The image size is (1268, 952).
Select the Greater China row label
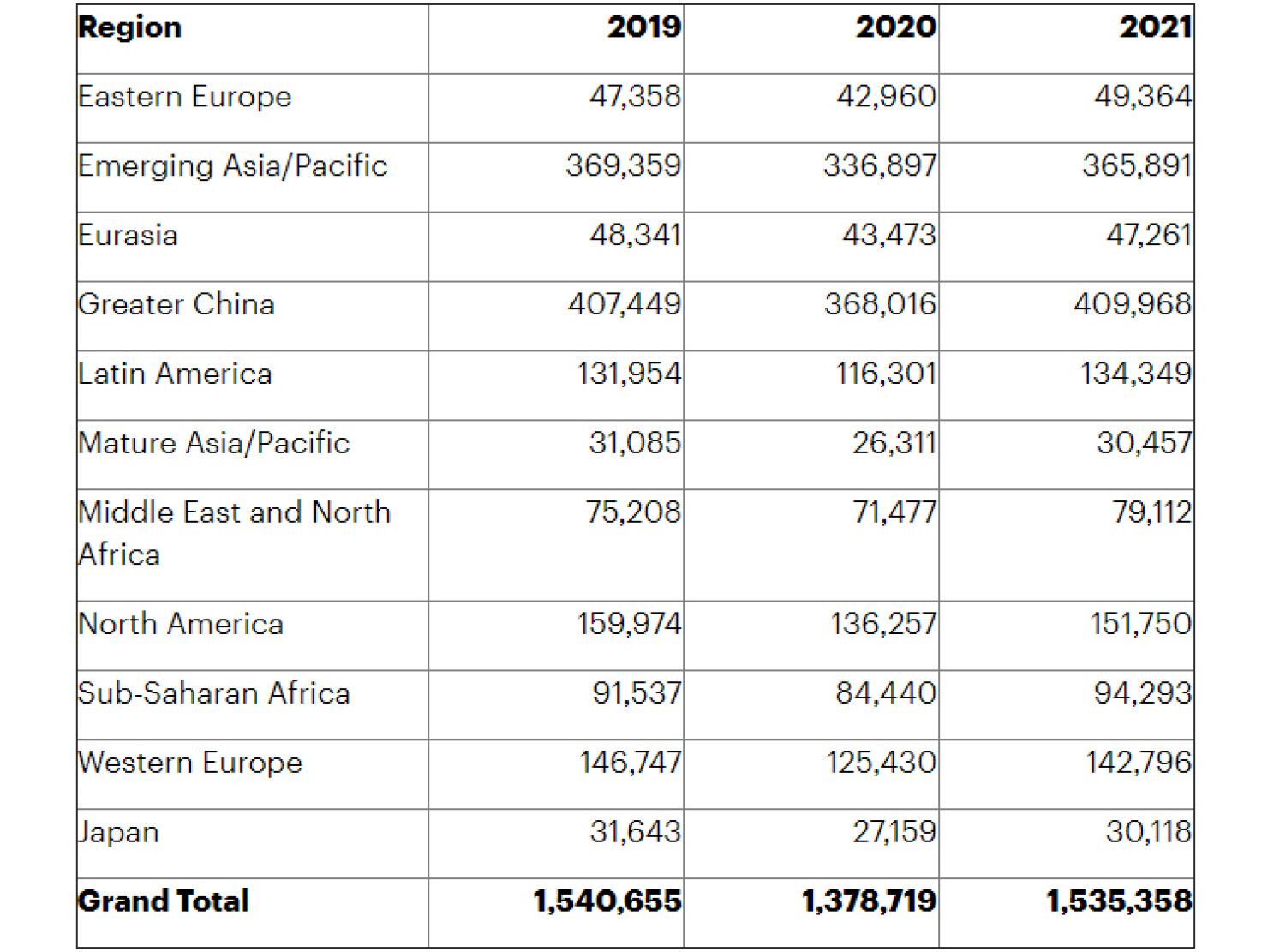click(176, 304)
